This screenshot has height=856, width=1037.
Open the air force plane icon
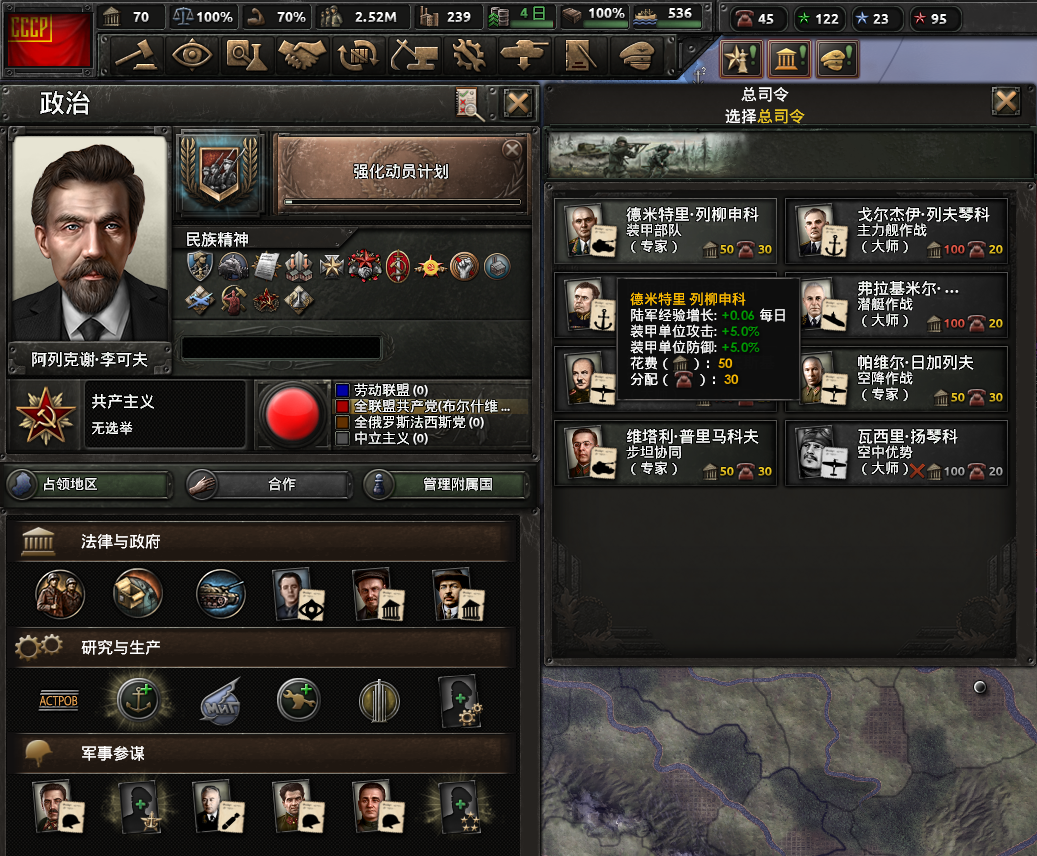point(523,56)
